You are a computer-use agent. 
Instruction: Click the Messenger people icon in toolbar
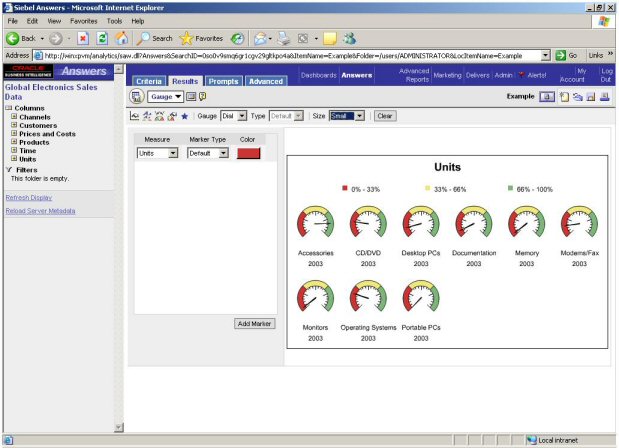[x=349, y=38]
